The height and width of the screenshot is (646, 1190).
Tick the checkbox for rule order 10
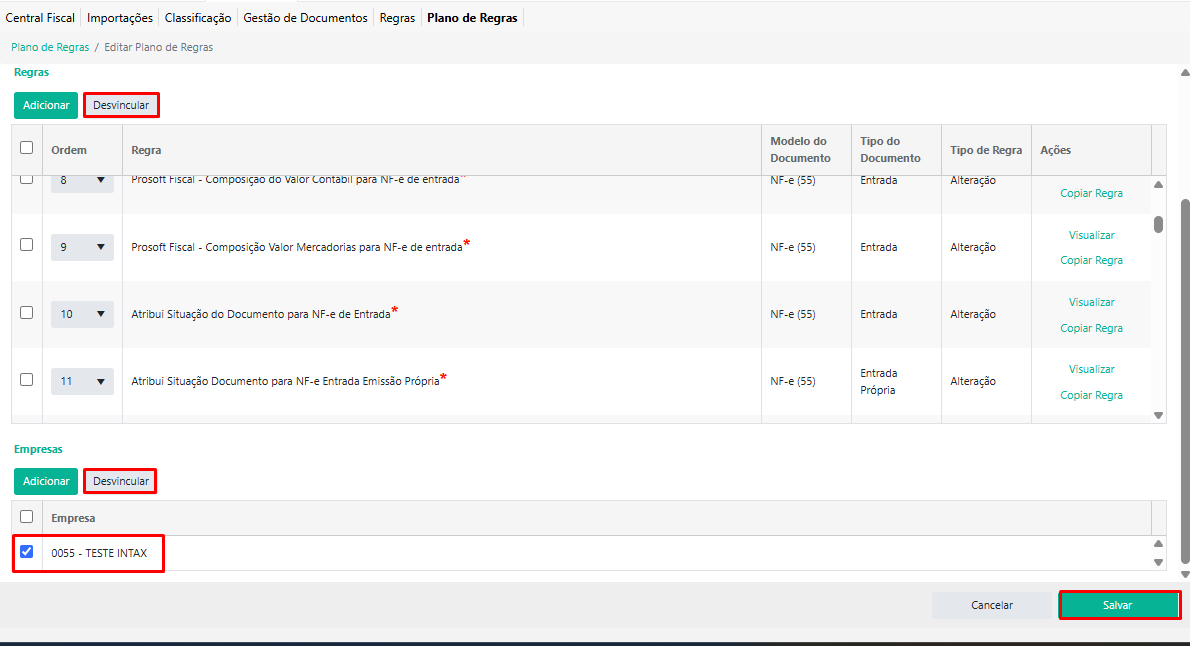[x=27, y=312]
